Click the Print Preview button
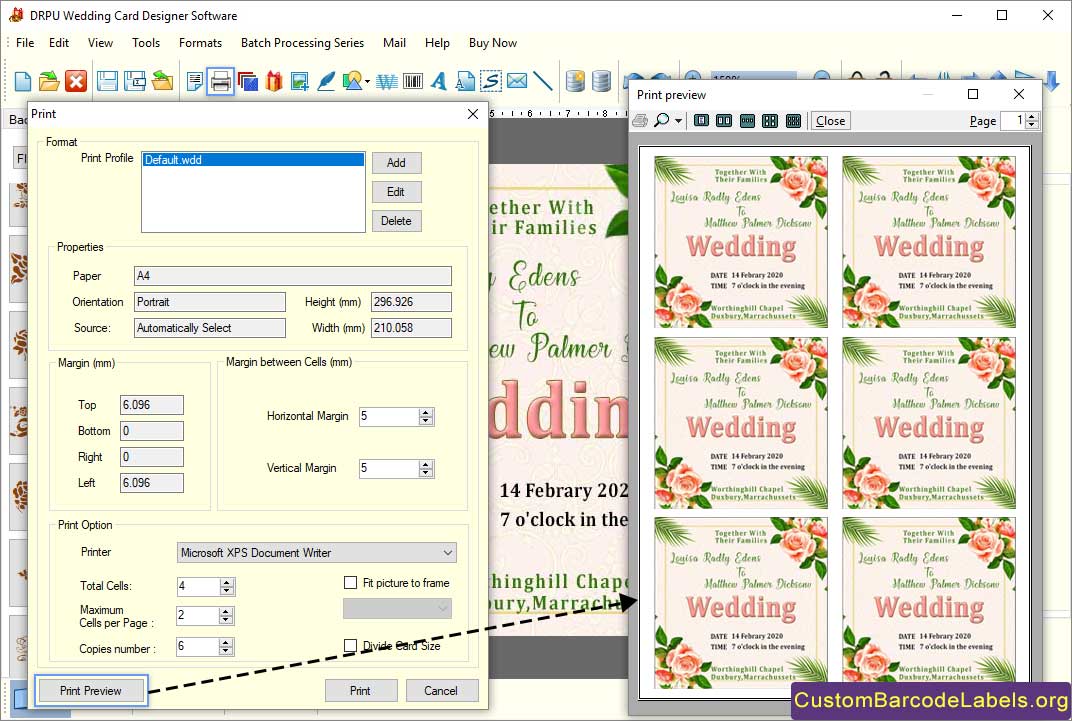This screenshot has height=721, width=1072. 91,691
